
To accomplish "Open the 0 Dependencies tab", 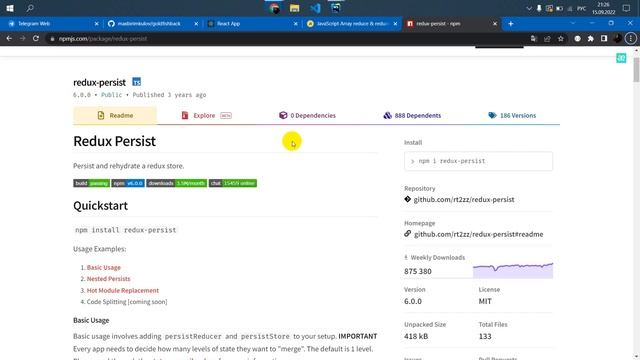I will point(307,116).
